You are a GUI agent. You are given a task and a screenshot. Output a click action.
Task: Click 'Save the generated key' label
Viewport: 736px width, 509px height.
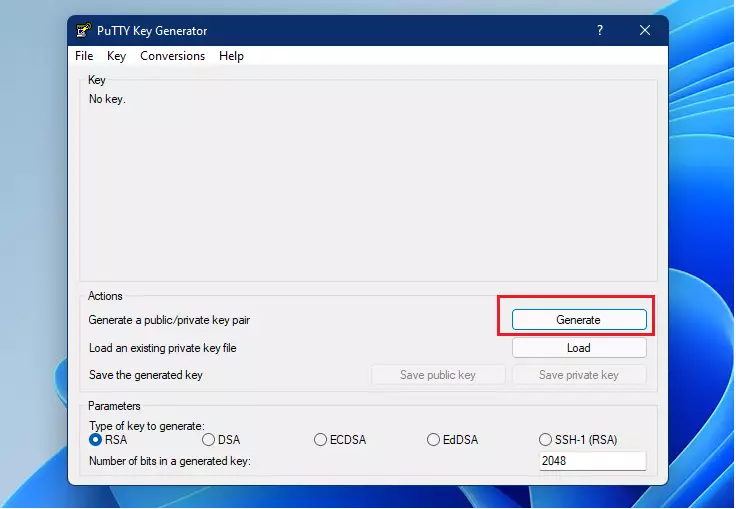click(x=146, y=375)
